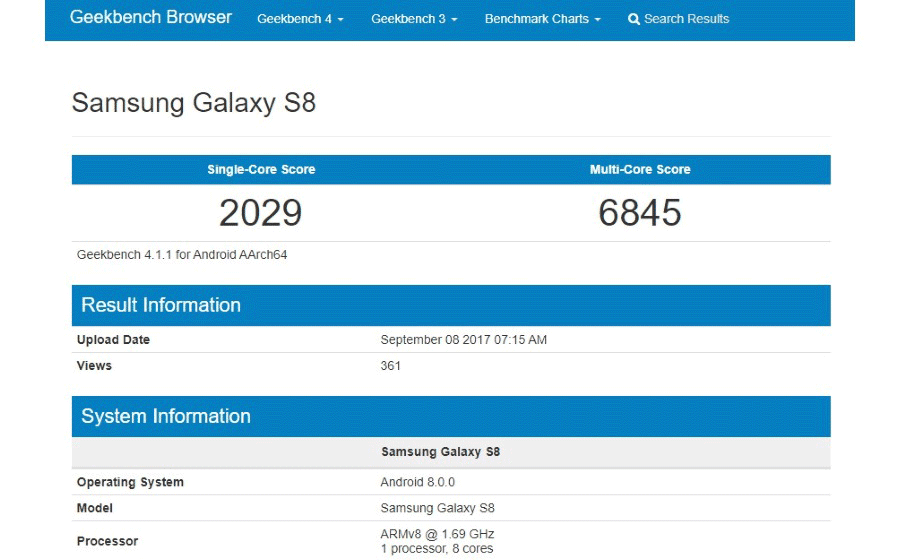The height and width of the screenshot is (560, 900).
Task: Click the Single-Core Score header
Action: [x=261, y=169]
